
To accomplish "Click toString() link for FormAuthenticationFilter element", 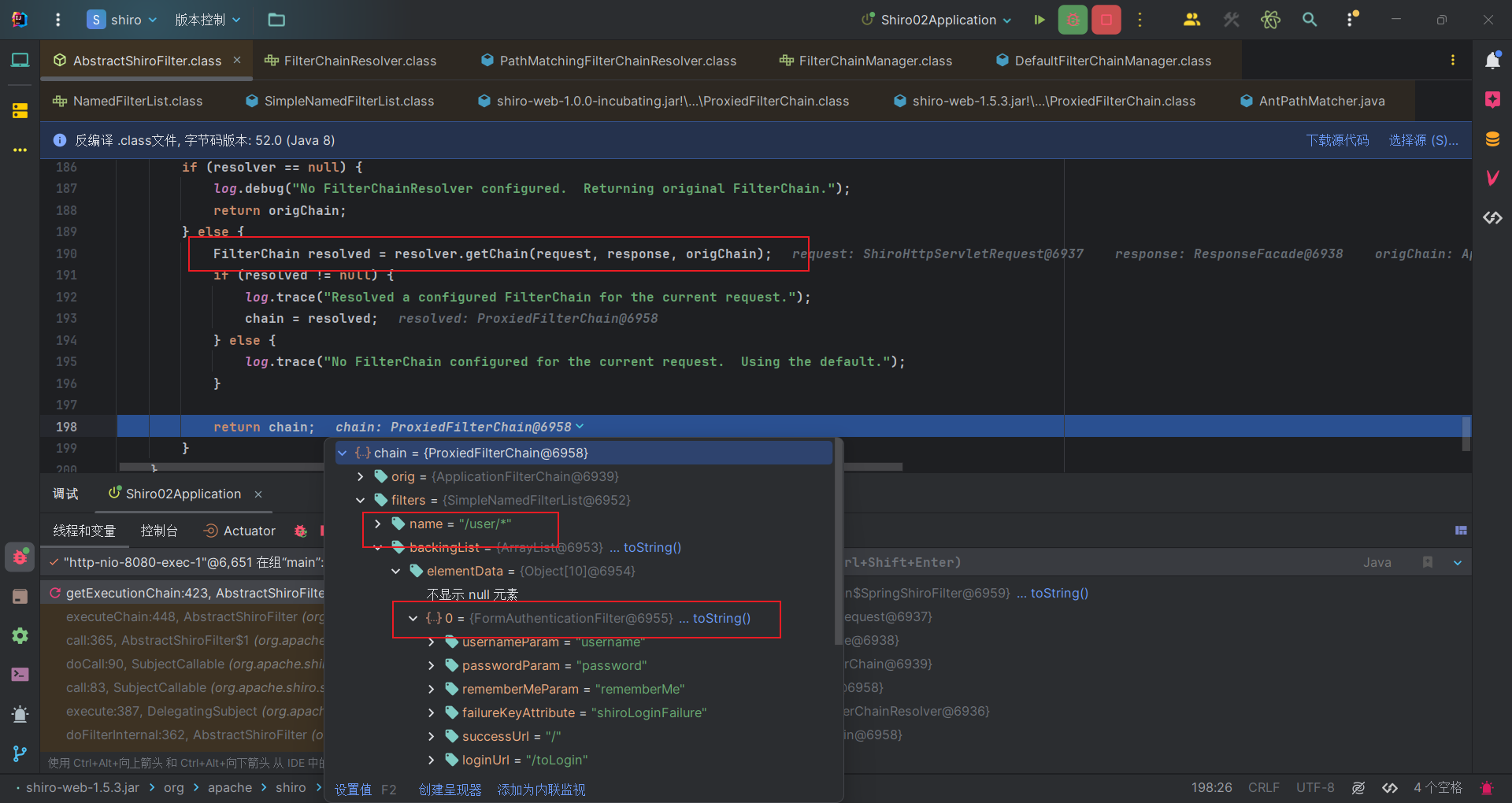I will pyautogui.click(x=721, y=618).
